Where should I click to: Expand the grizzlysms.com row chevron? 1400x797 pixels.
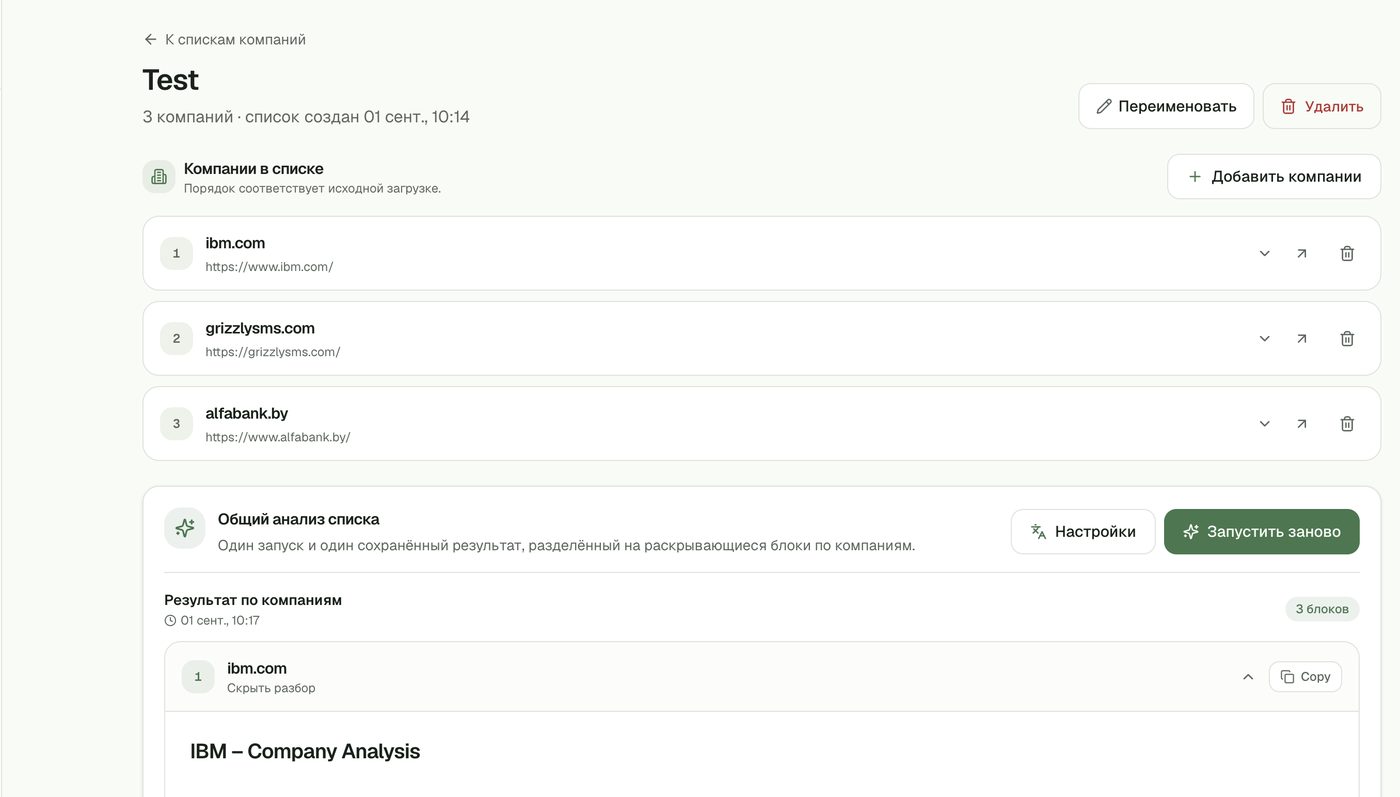(1265, 339)
